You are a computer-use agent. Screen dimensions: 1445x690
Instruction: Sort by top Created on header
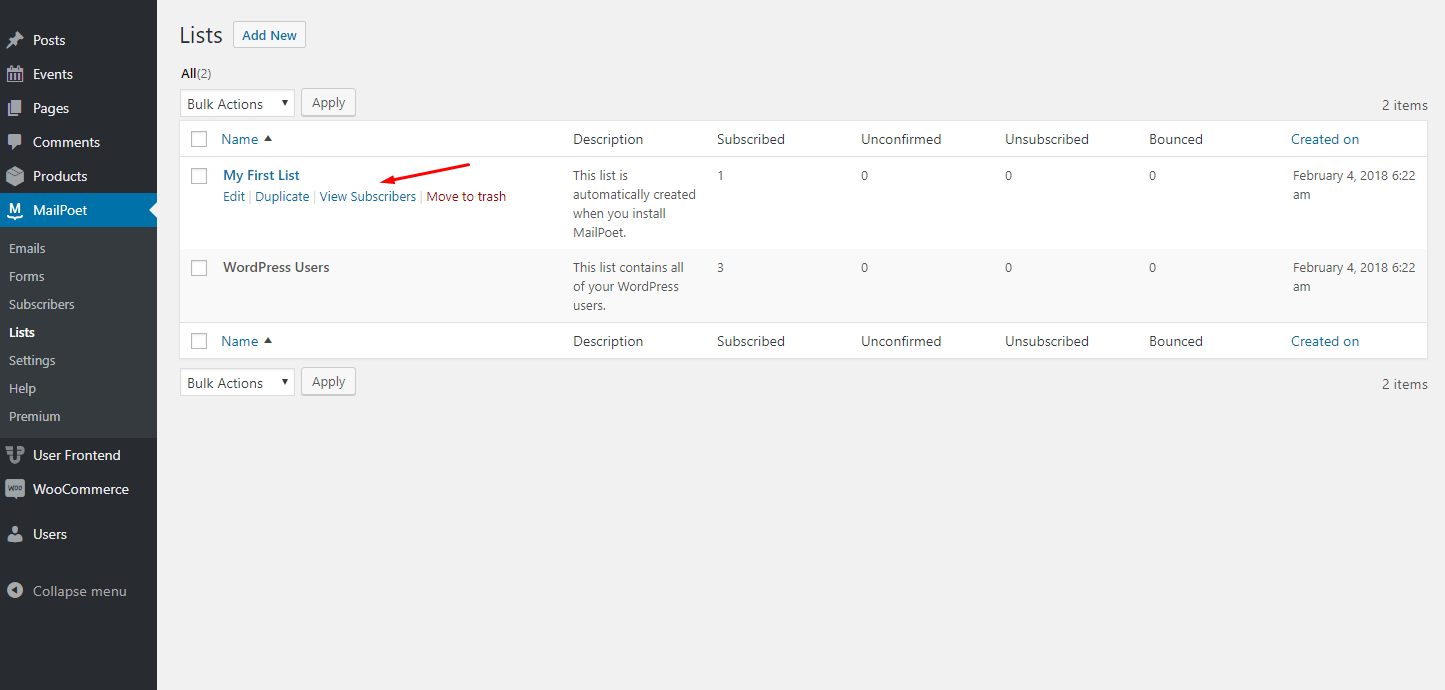[1325, 139]
